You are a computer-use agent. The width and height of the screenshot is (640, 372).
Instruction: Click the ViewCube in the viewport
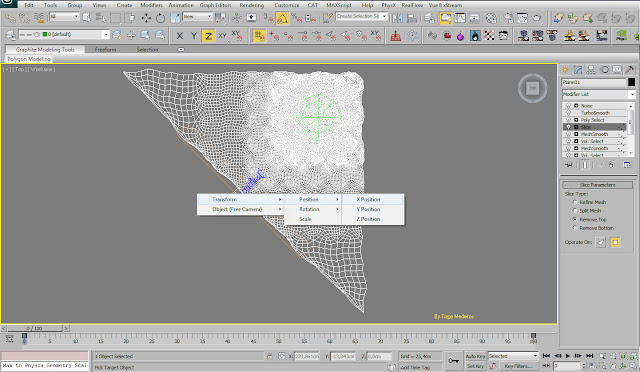click(533, 88)
